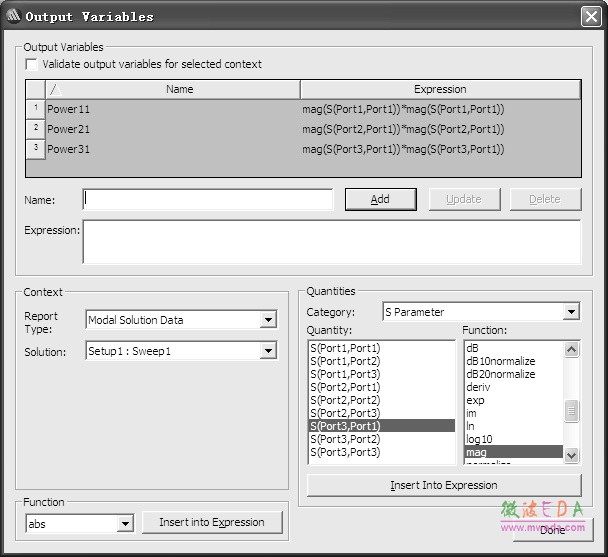
Task: Click row header 3 for Power31
Action: (x=35, y=149)
